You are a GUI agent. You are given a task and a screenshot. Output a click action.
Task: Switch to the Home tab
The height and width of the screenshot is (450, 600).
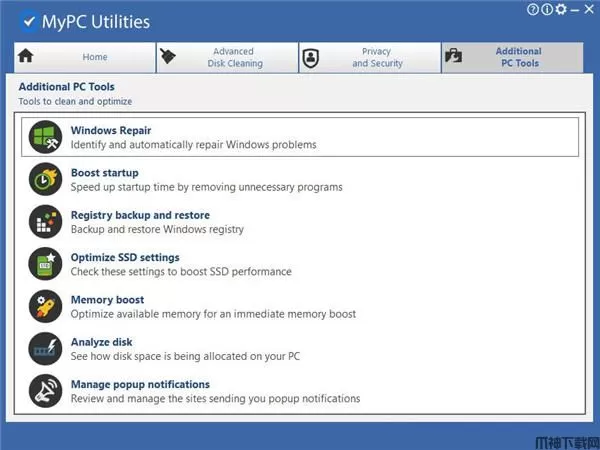(x=85, y=57)
